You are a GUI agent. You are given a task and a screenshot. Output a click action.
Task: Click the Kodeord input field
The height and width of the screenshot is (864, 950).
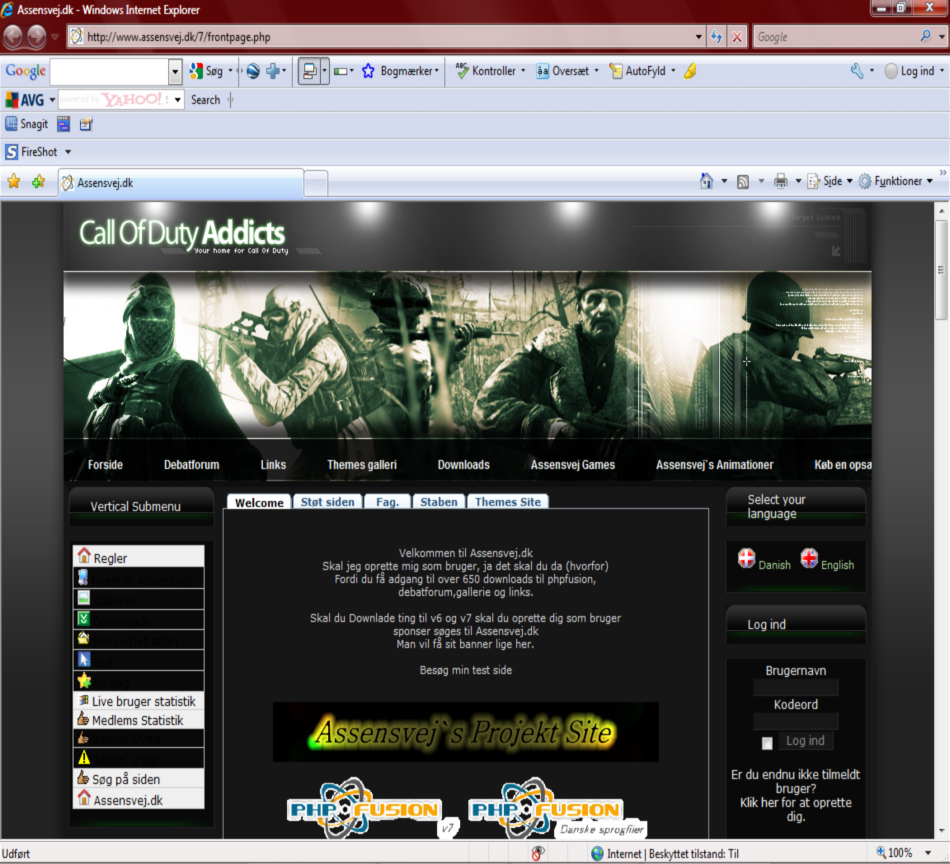[x=795, y=721]
